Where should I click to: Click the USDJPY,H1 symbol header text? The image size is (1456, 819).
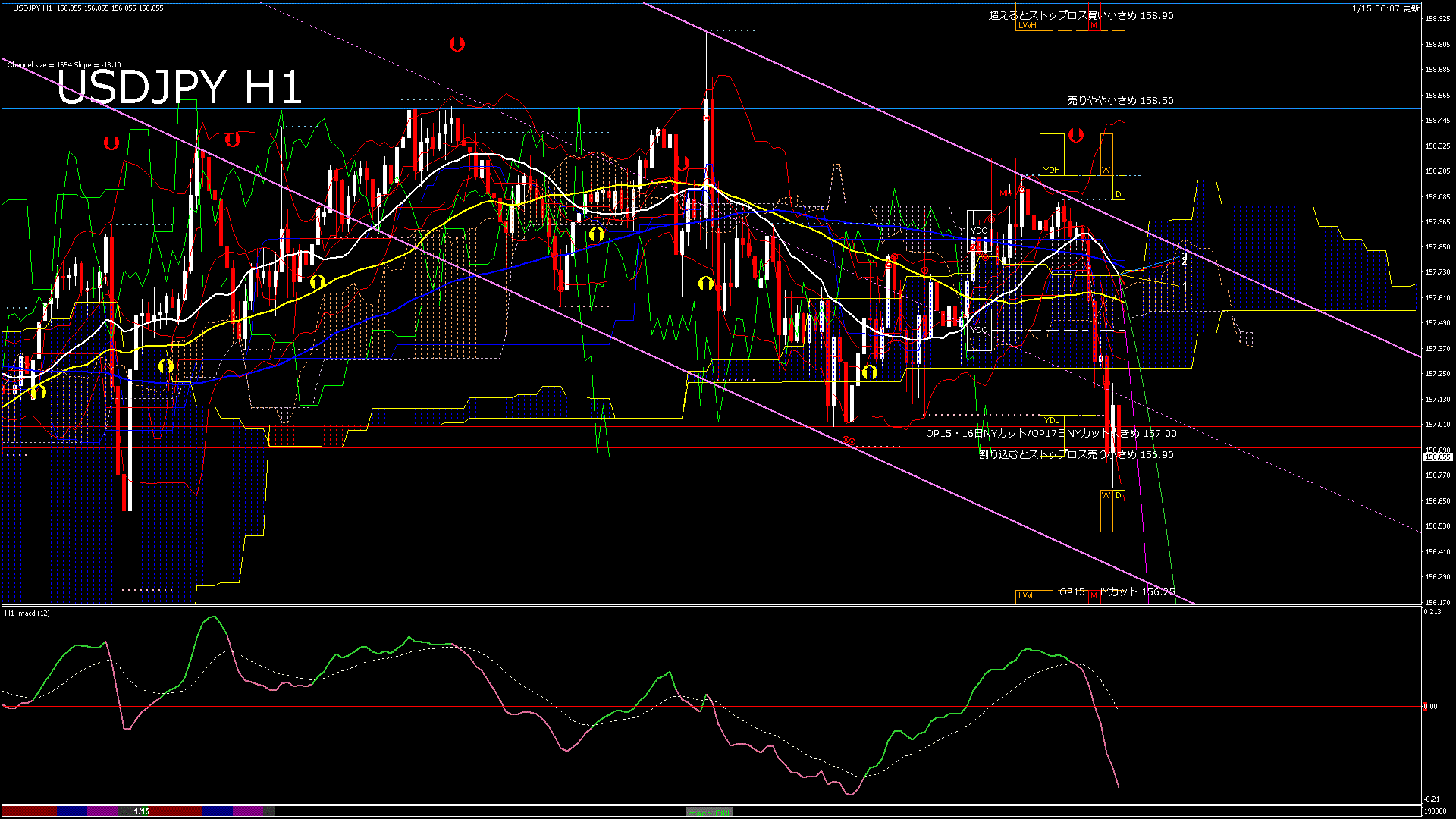(x=32, y=8)
